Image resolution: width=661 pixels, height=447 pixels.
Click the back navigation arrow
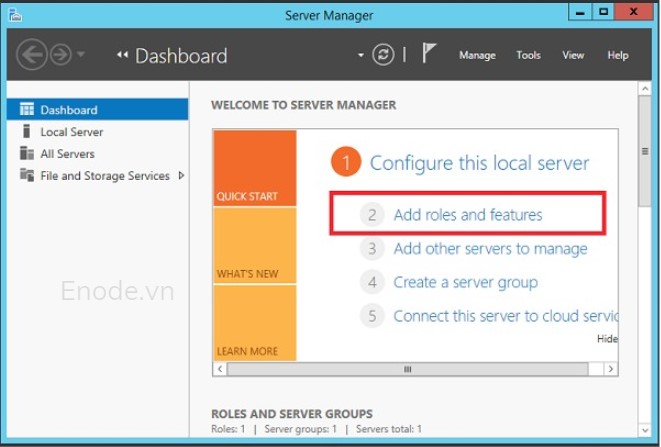click(x=32, y=55)
